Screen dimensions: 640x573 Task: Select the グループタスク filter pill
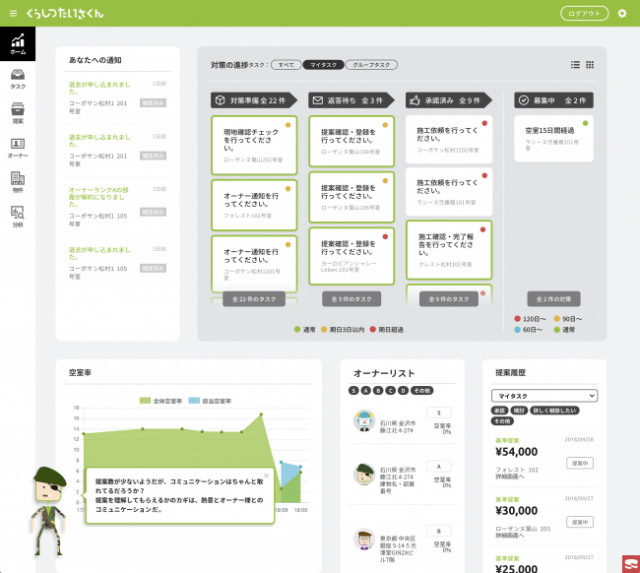[372, 65]
